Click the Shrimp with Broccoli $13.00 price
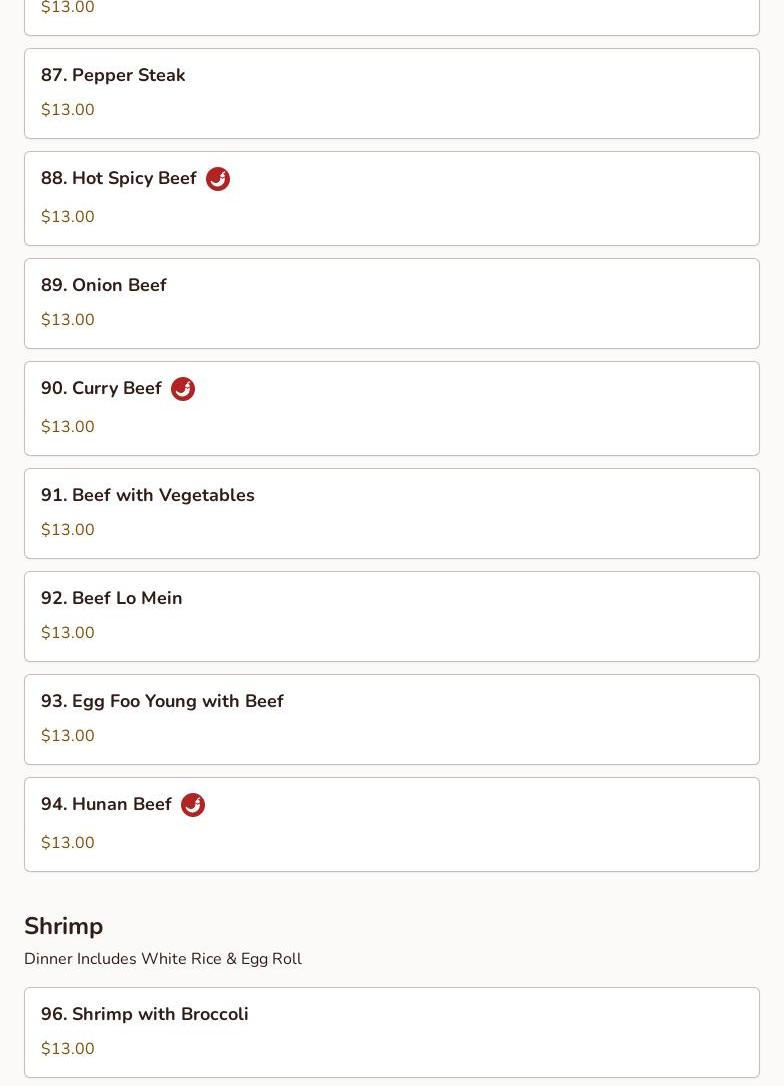Image resolution: width=784 pixels, height=1086 pixels. tap(68, 1048)
